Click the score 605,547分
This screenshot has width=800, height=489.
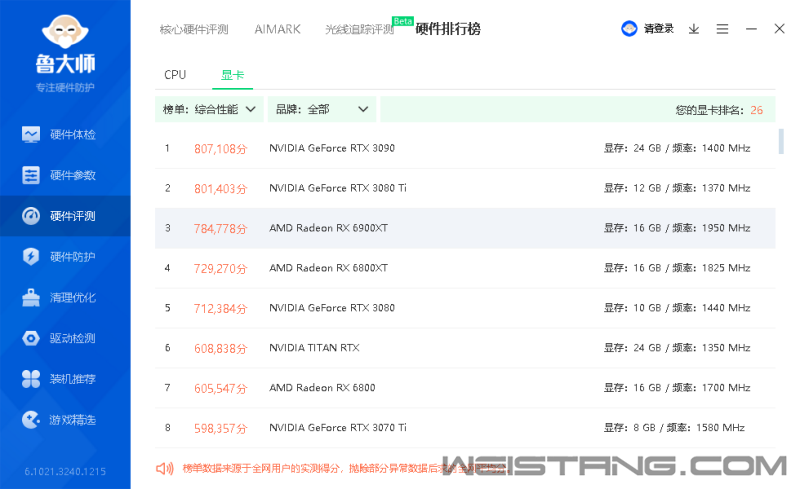pyautogui.click(x=220, y=388)
